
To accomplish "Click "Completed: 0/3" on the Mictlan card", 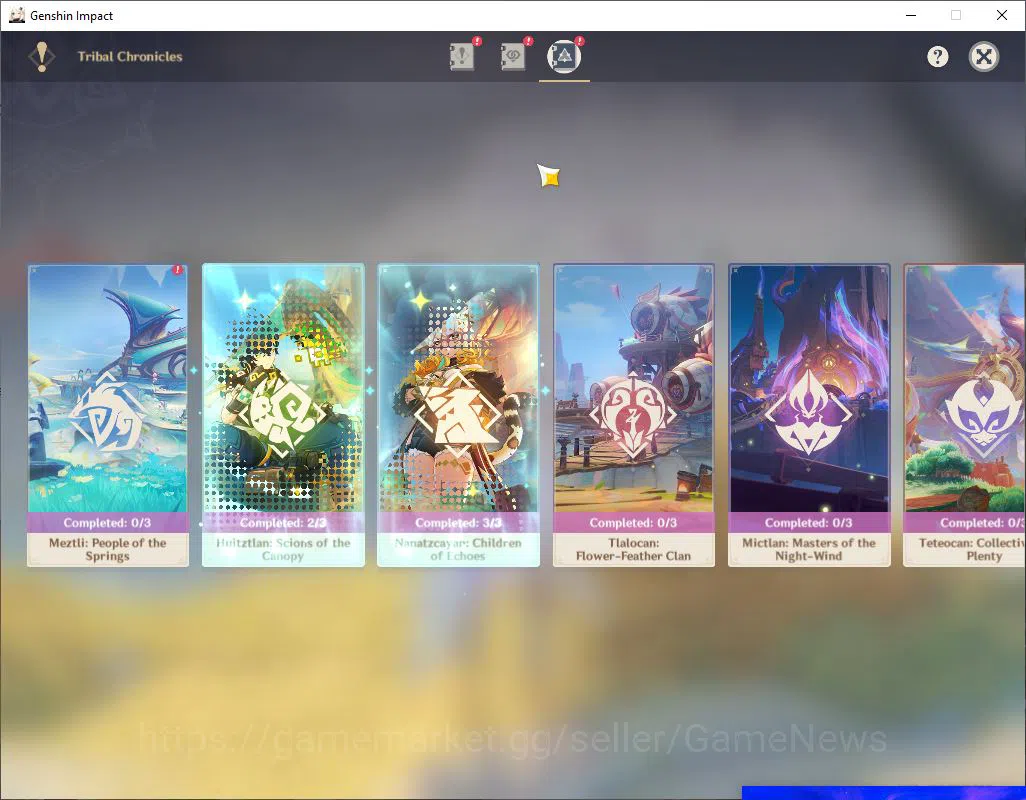I will (x=809, y=523).
